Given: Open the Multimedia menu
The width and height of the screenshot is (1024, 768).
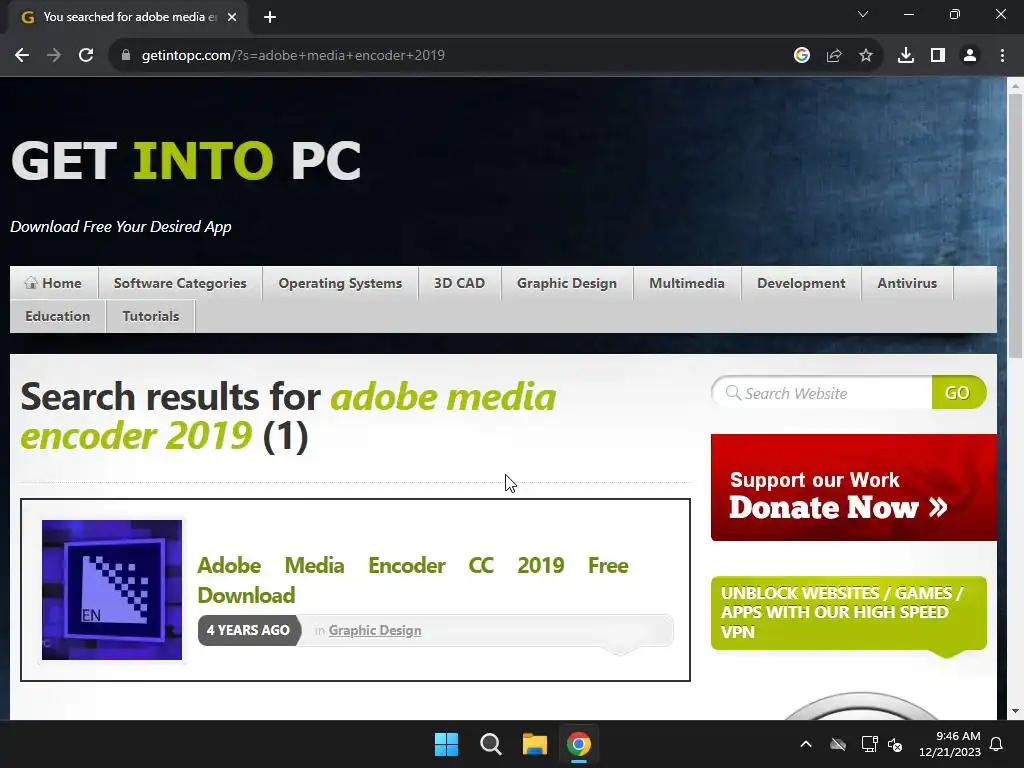Looking at the screenshot, I should pos(687,283).
